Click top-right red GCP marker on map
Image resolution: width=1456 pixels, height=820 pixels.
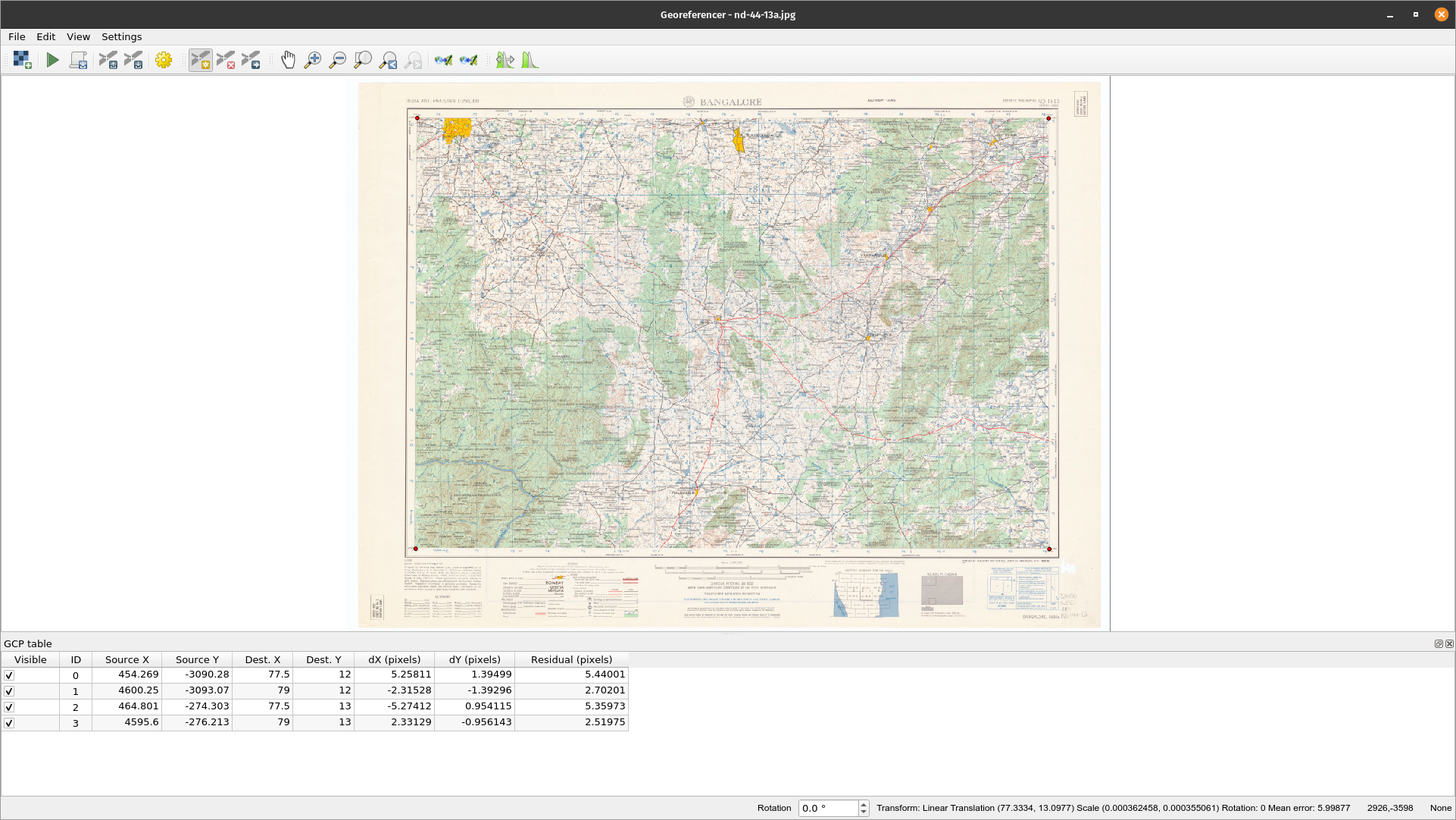point(1048,118)
